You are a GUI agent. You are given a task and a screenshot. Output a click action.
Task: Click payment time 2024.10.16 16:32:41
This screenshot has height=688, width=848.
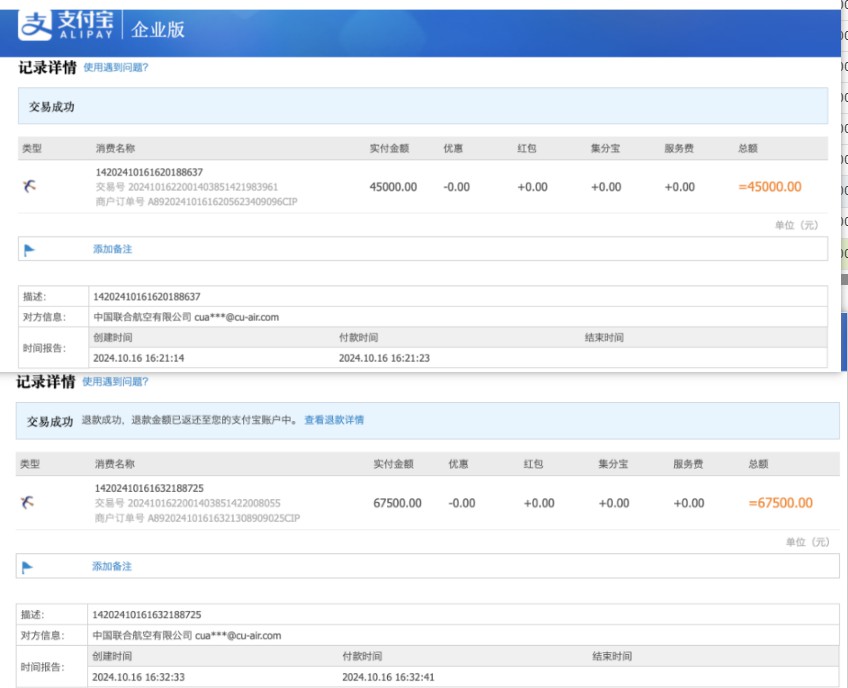point(388,677)
